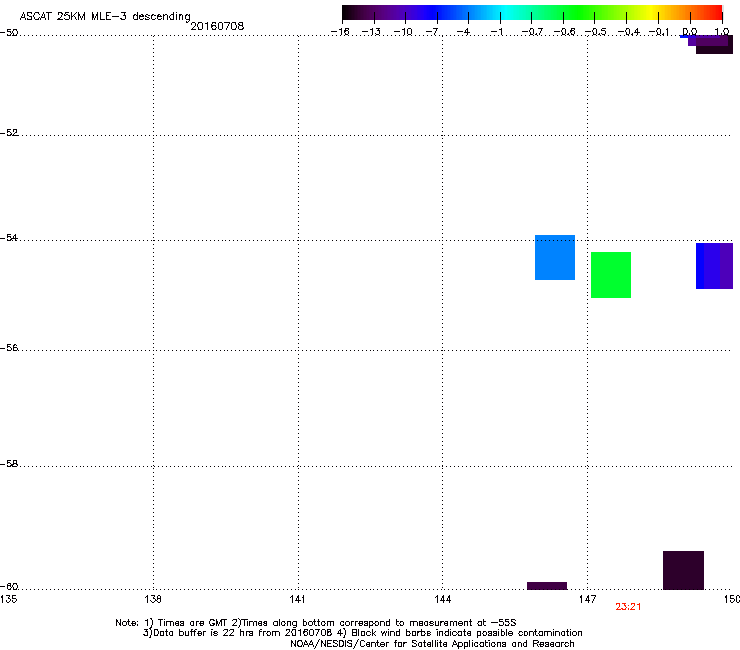Click the color bar label -0.4
This screenshot has height=650, width=740.
click(629, 32)
